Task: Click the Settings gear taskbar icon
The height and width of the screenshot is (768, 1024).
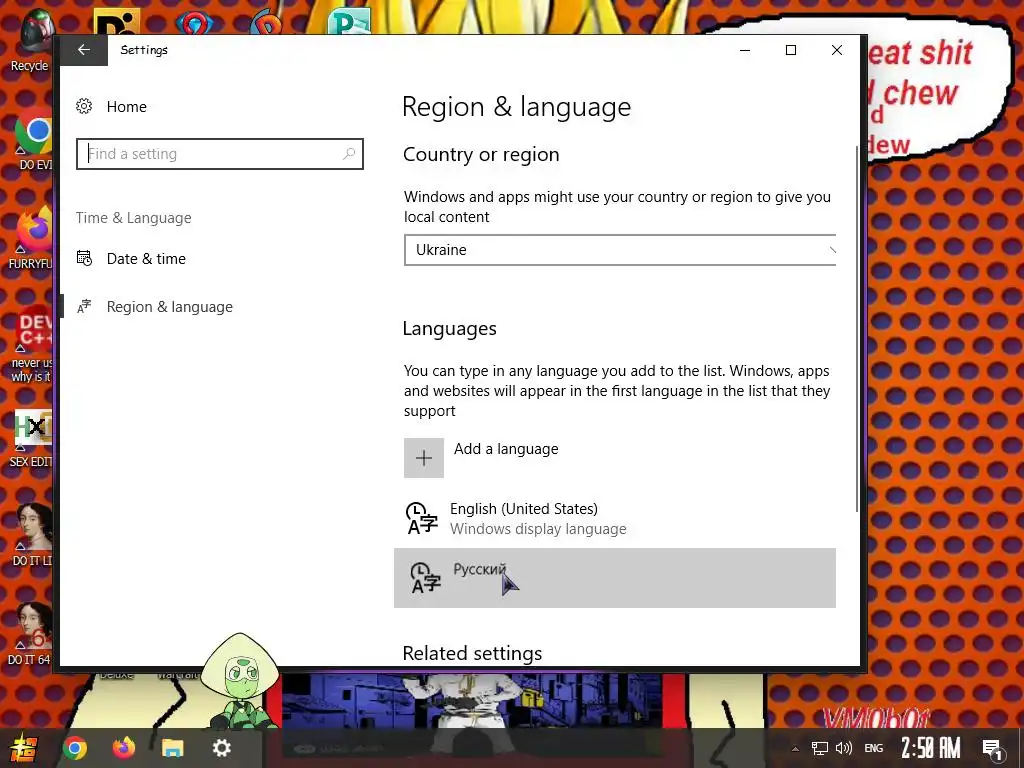Action: [221, 748]
